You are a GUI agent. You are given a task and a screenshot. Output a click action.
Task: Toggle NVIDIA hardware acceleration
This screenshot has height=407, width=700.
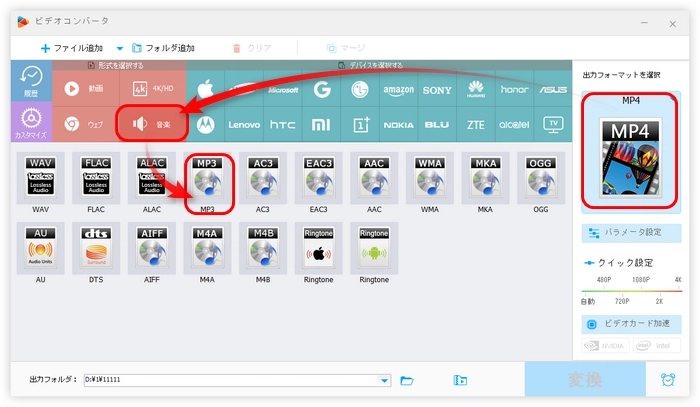[x=605, y=347]
